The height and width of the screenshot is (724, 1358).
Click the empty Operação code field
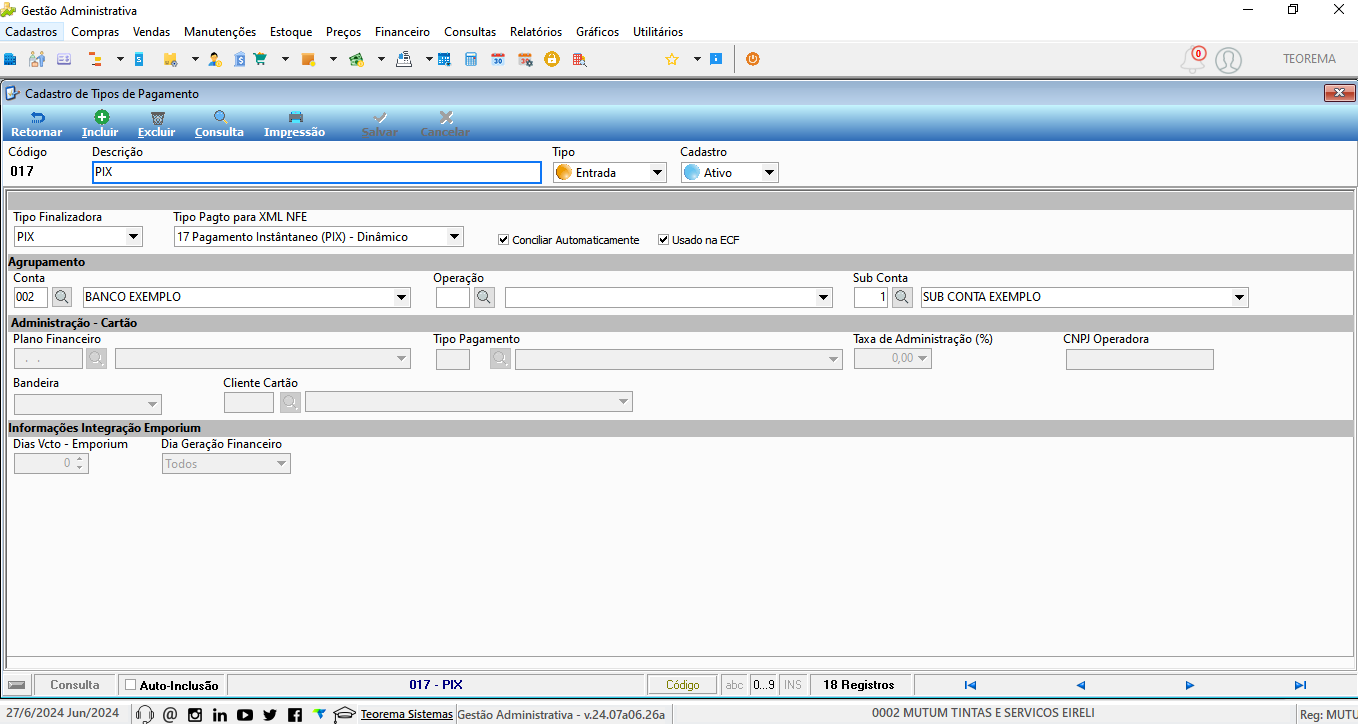tap(453, 297)
